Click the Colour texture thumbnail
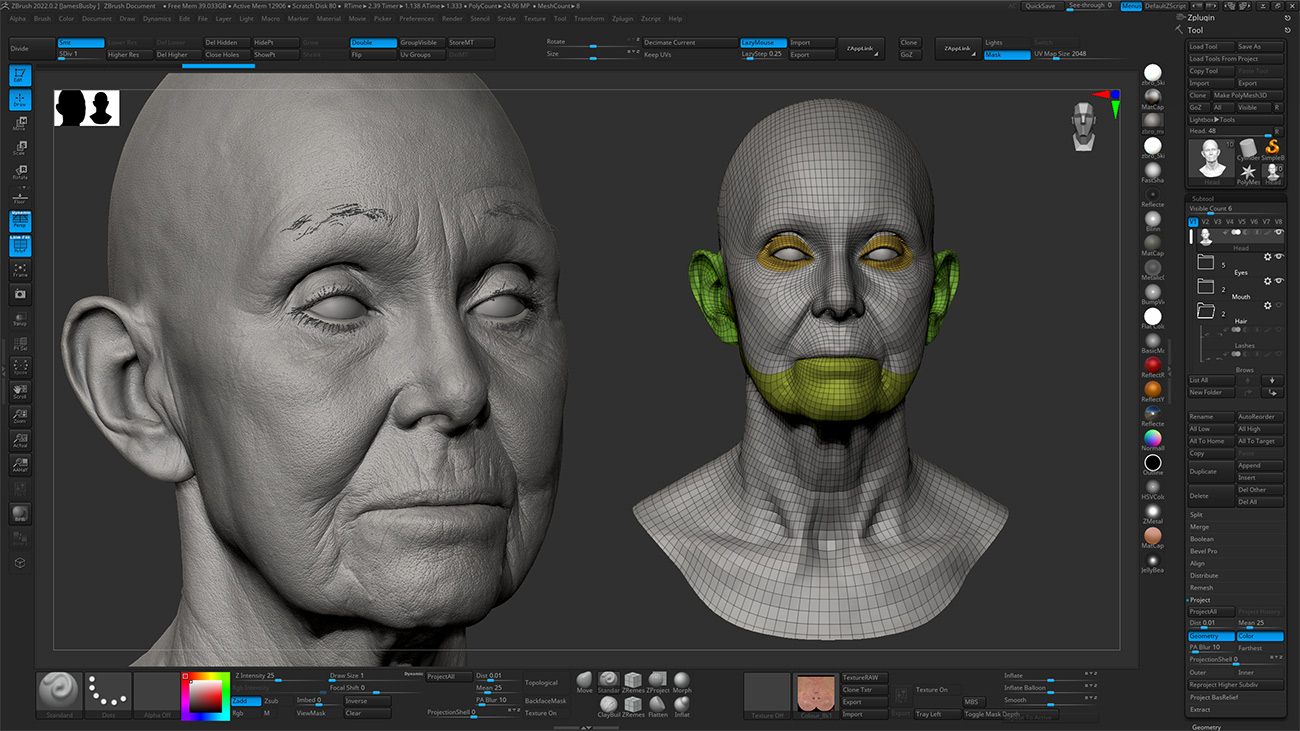The width and height of the screenshot is (1300, 731). 815,695
